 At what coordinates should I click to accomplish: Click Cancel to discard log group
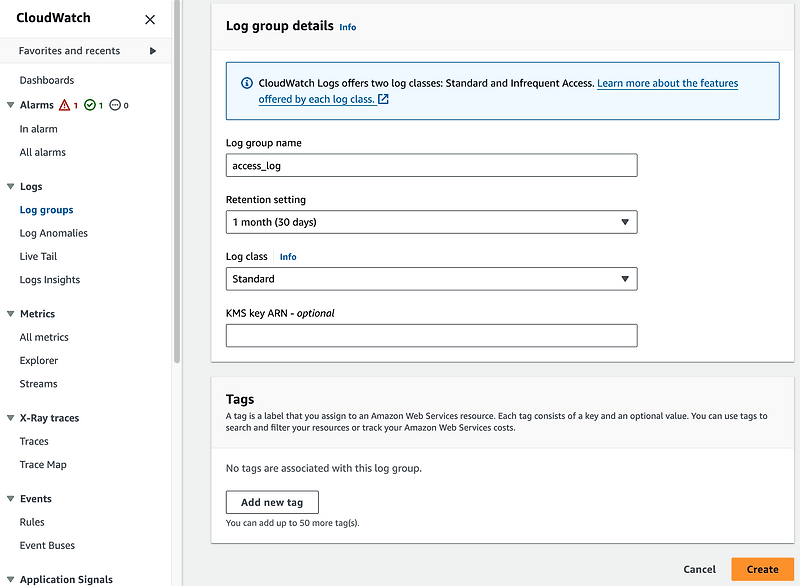[699, 569]
